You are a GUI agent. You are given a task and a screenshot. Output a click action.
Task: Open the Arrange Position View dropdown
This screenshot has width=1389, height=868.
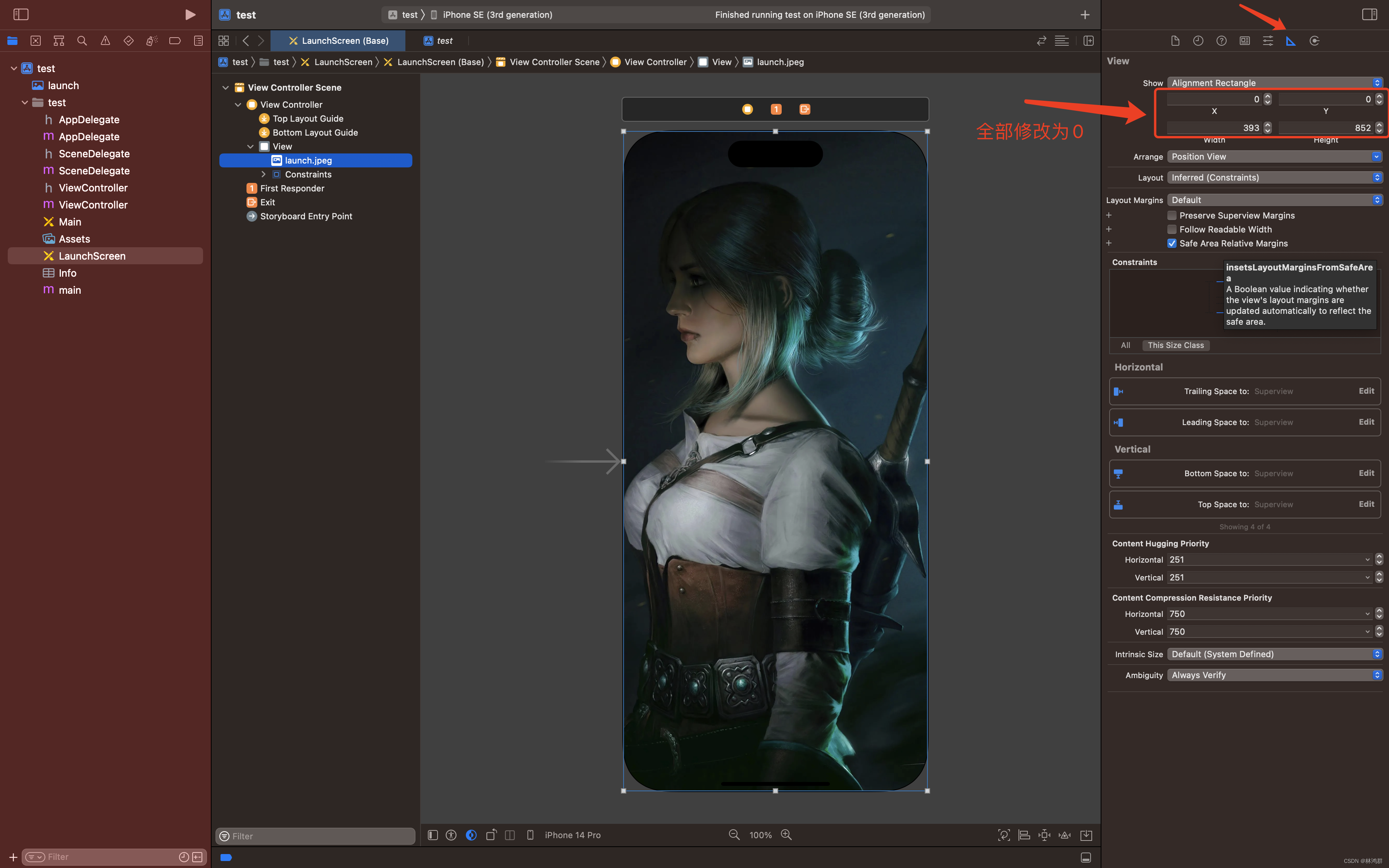(x=1274, y=157)
